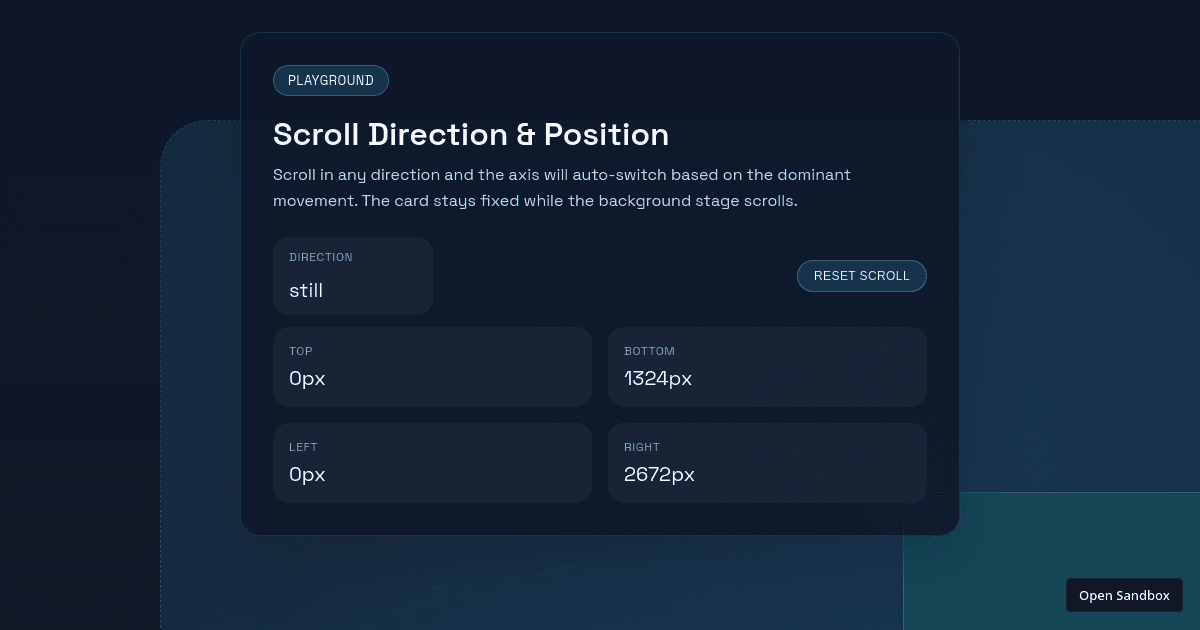Click the 'Scroll Direction & Position' heading
Viewport: 1200px width, 630px height.
(x=471, y=135)
